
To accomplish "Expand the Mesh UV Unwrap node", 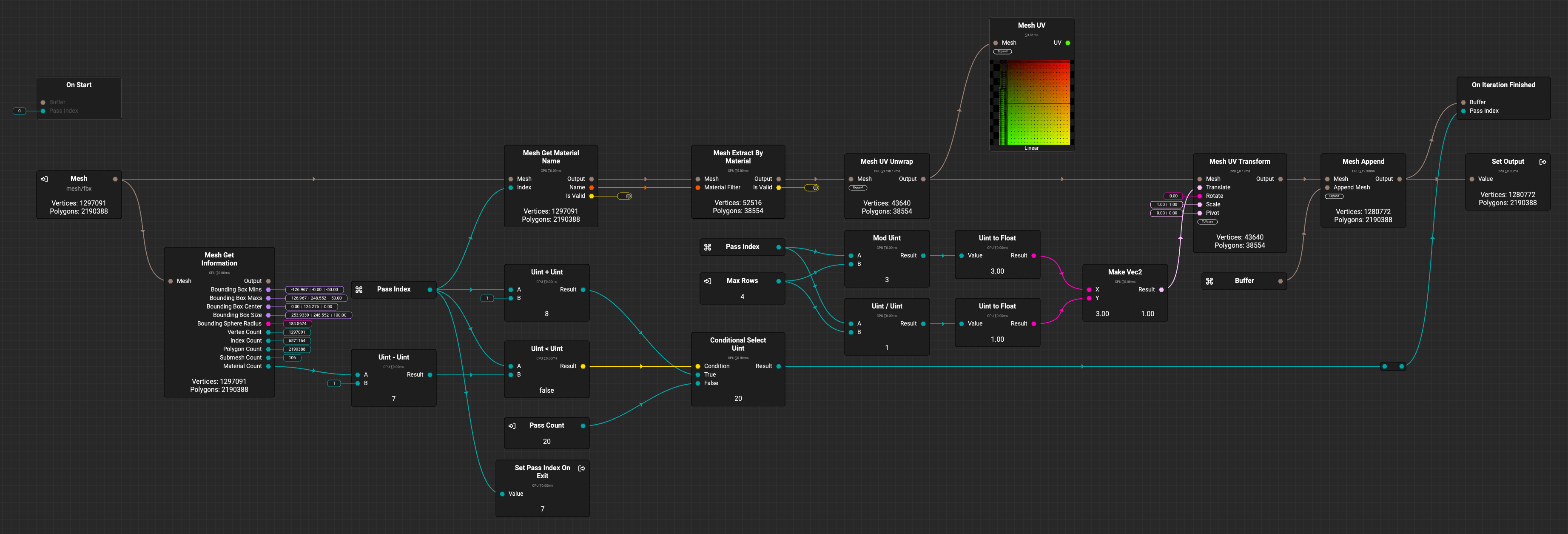I will tap(858, 188).
